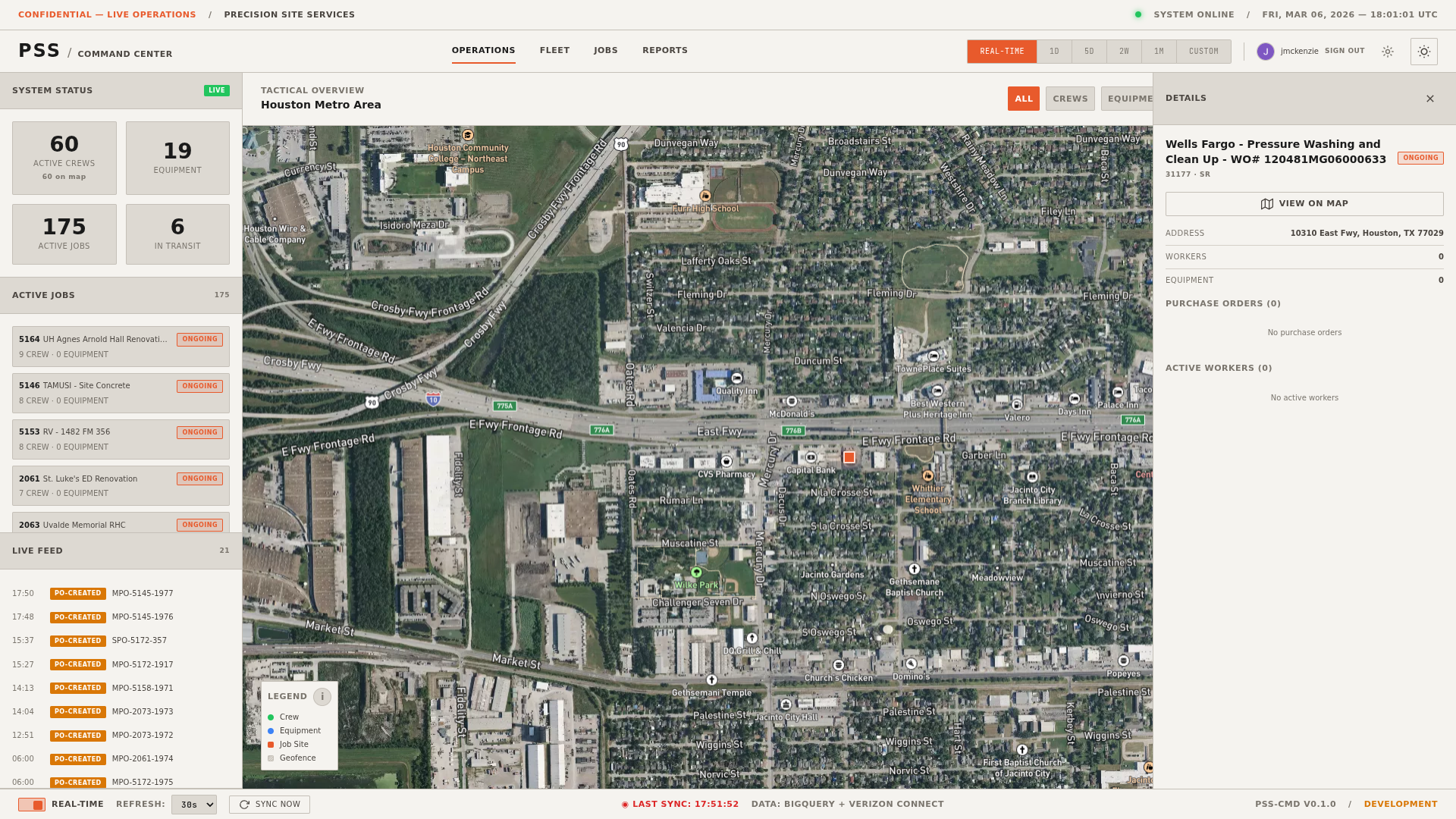Click the light theme sun icon
The width and height of the screenshot is (1456, 819).
pyautogui.click(x=1387, y=52)
